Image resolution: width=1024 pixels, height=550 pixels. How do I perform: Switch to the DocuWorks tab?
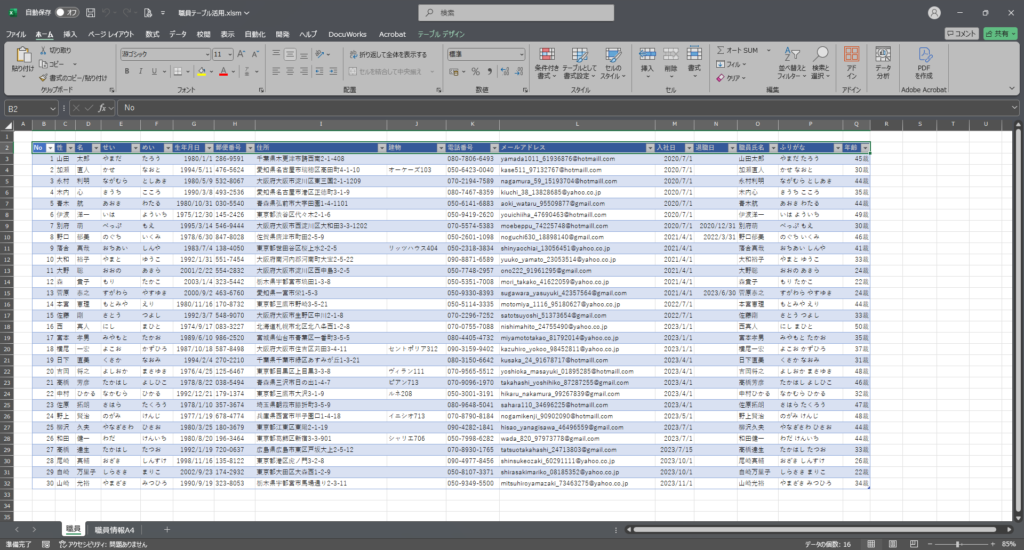[347, 34]
